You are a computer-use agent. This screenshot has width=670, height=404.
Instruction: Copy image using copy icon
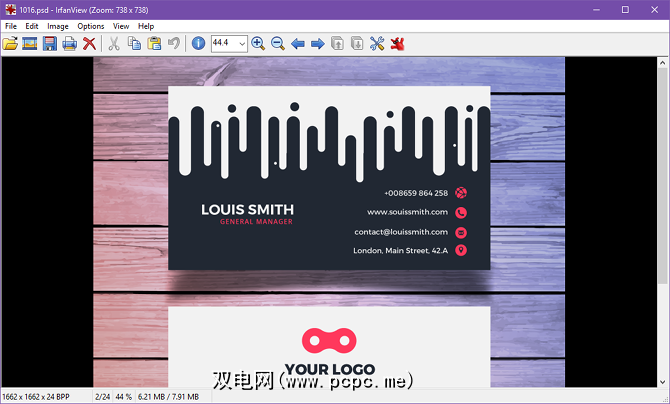click(134, 43)
